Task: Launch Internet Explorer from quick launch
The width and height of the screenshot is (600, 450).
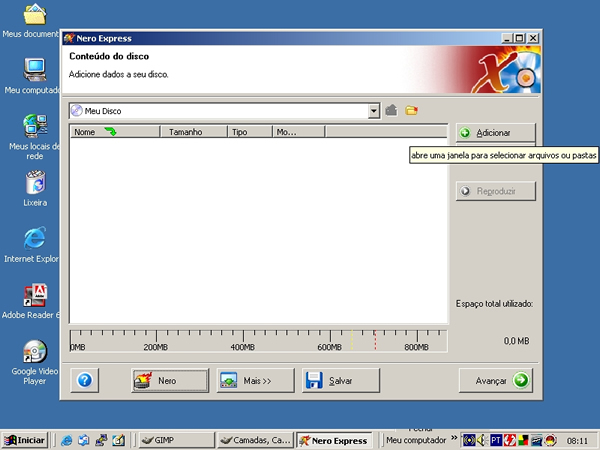Action: click(x=67, y=440)
